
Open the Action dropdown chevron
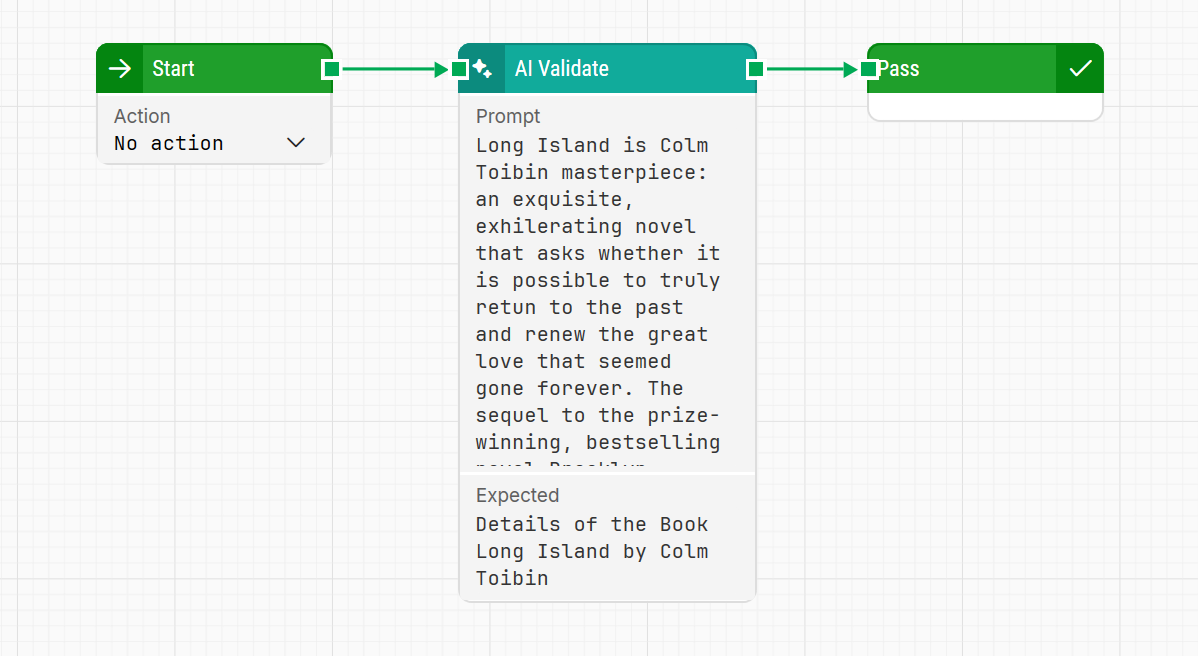(x=296, y=143)
